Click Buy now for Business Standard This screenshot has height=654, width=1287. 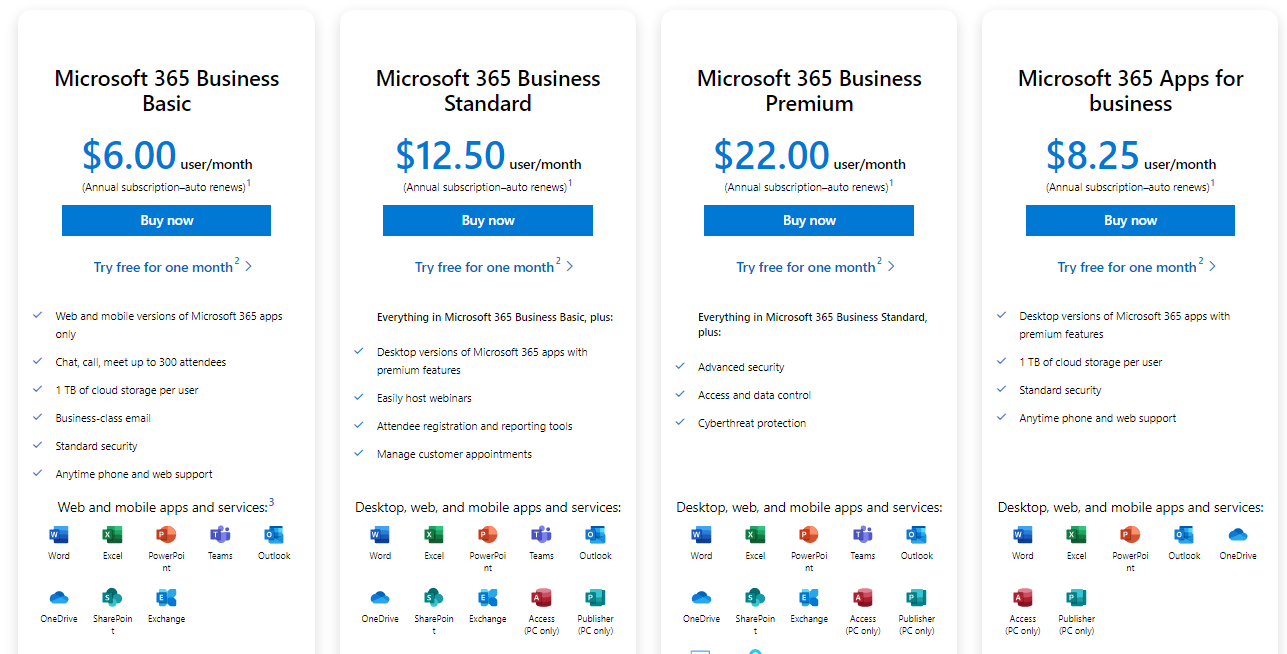tap(488, 221)
